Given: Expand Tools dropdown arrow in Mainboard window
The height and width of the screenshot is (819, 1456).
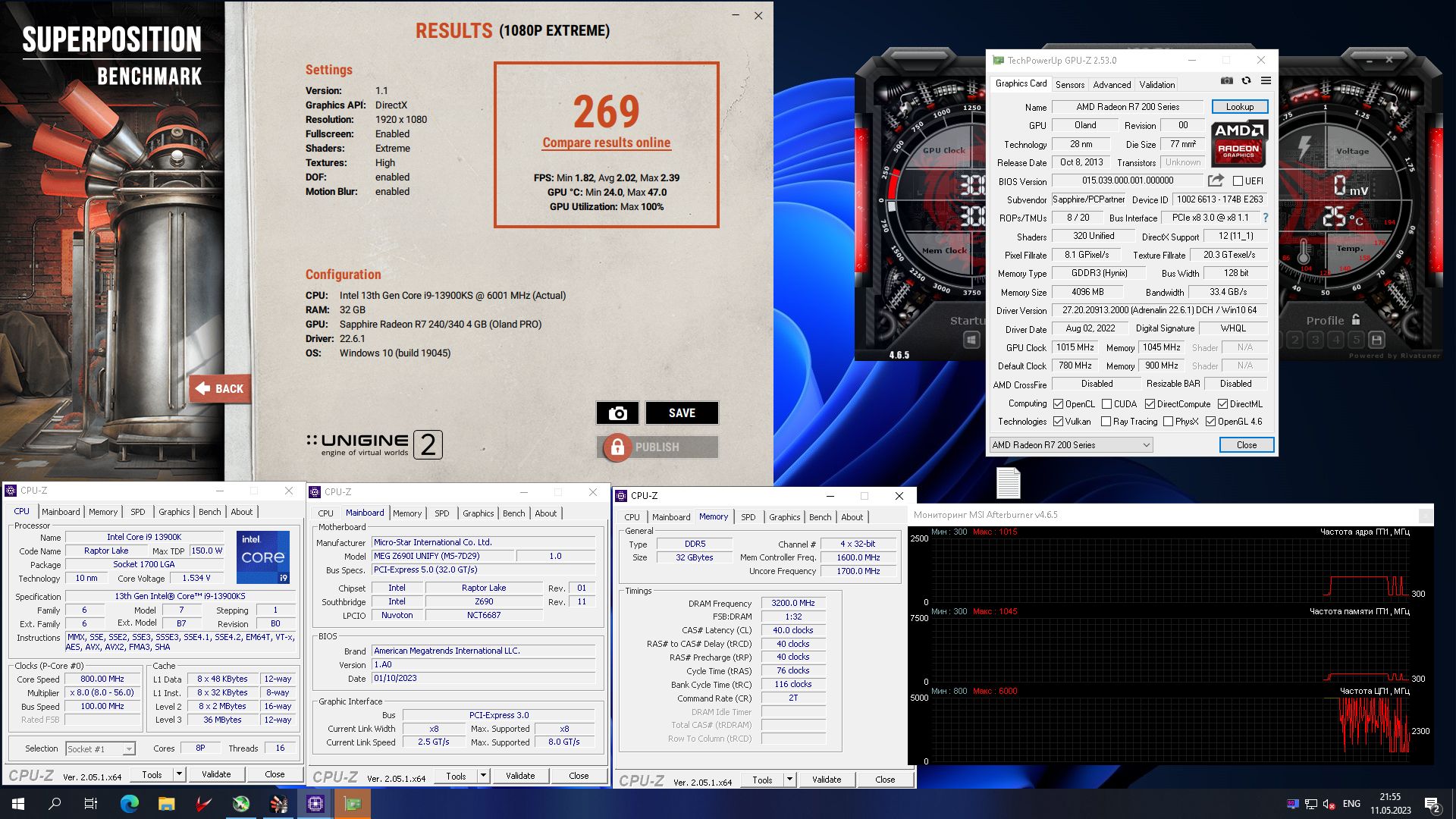Looking at the screenshot, I should (483, 776).
